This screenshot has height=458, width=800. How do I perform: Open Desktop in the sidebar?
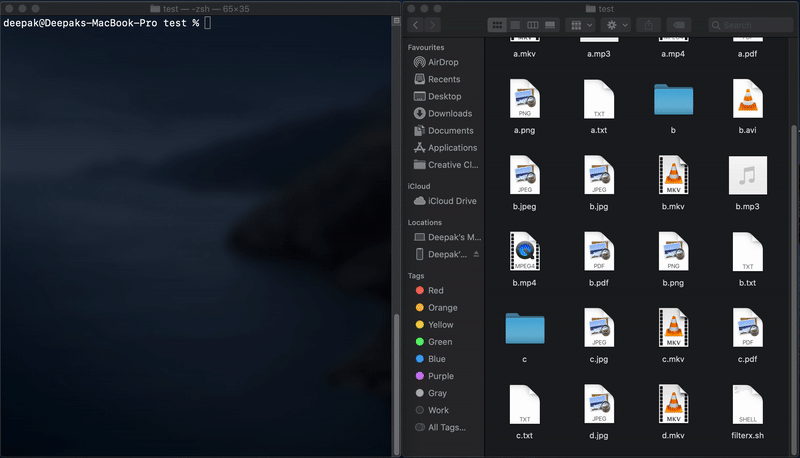coord(444,96)
